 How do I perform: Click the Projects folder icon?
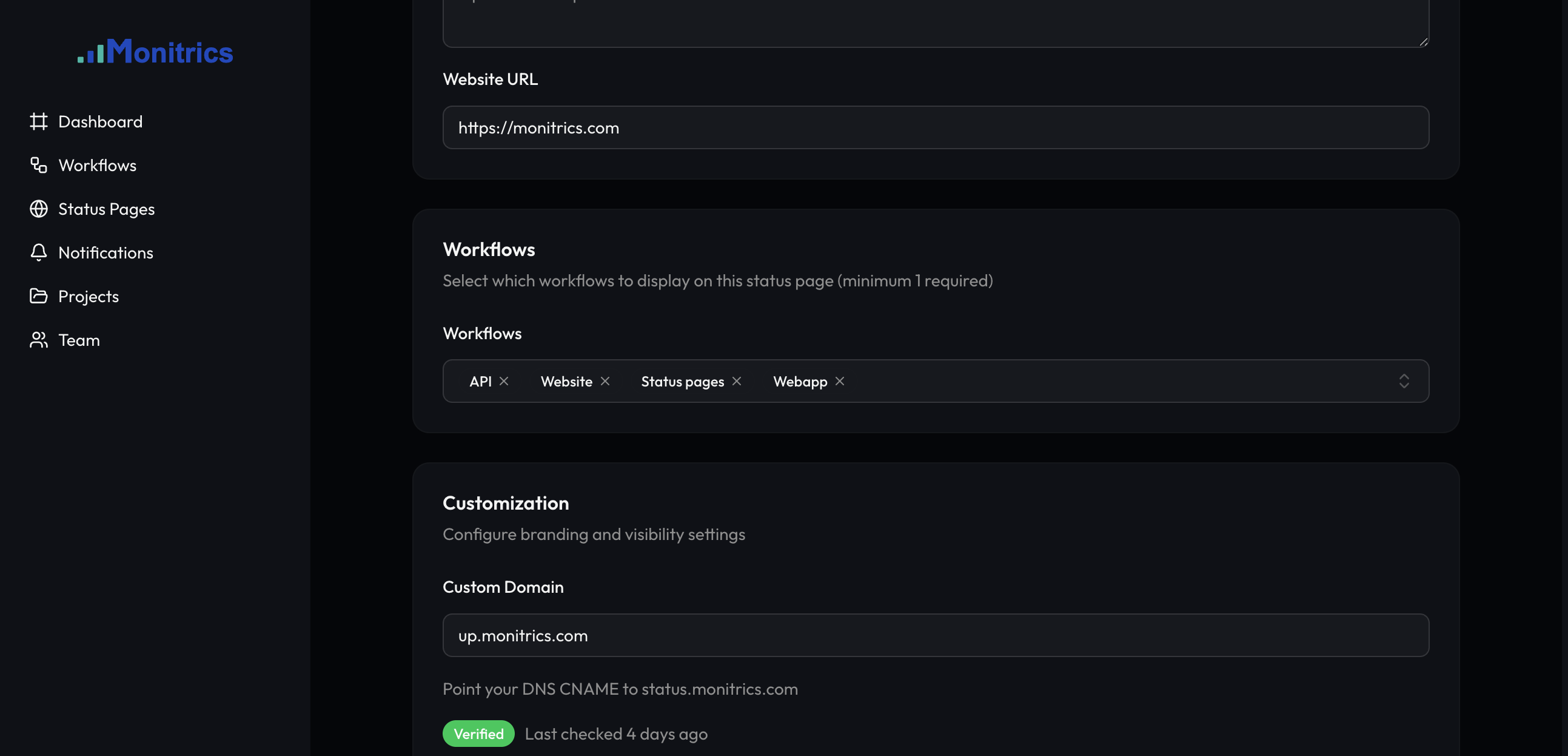(38, 296)
